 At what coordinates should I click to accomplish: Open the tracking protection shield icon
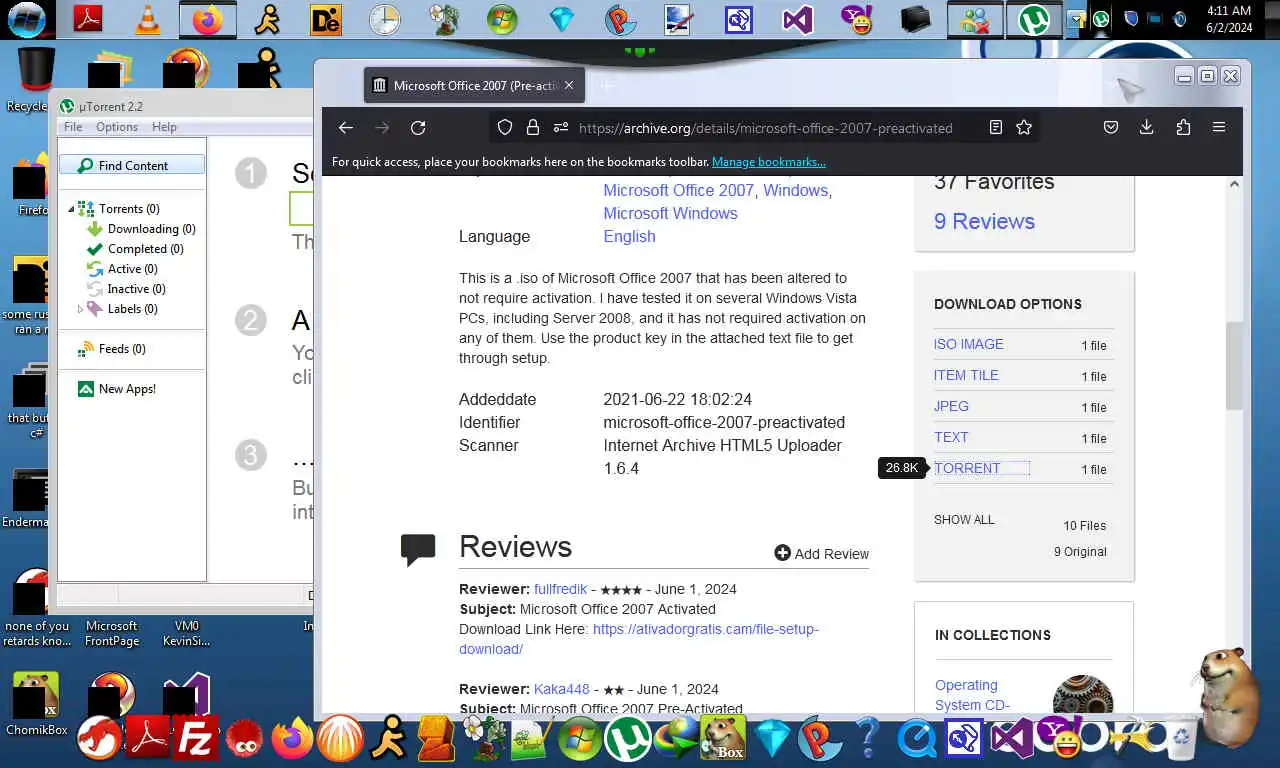tap(505, 127)
